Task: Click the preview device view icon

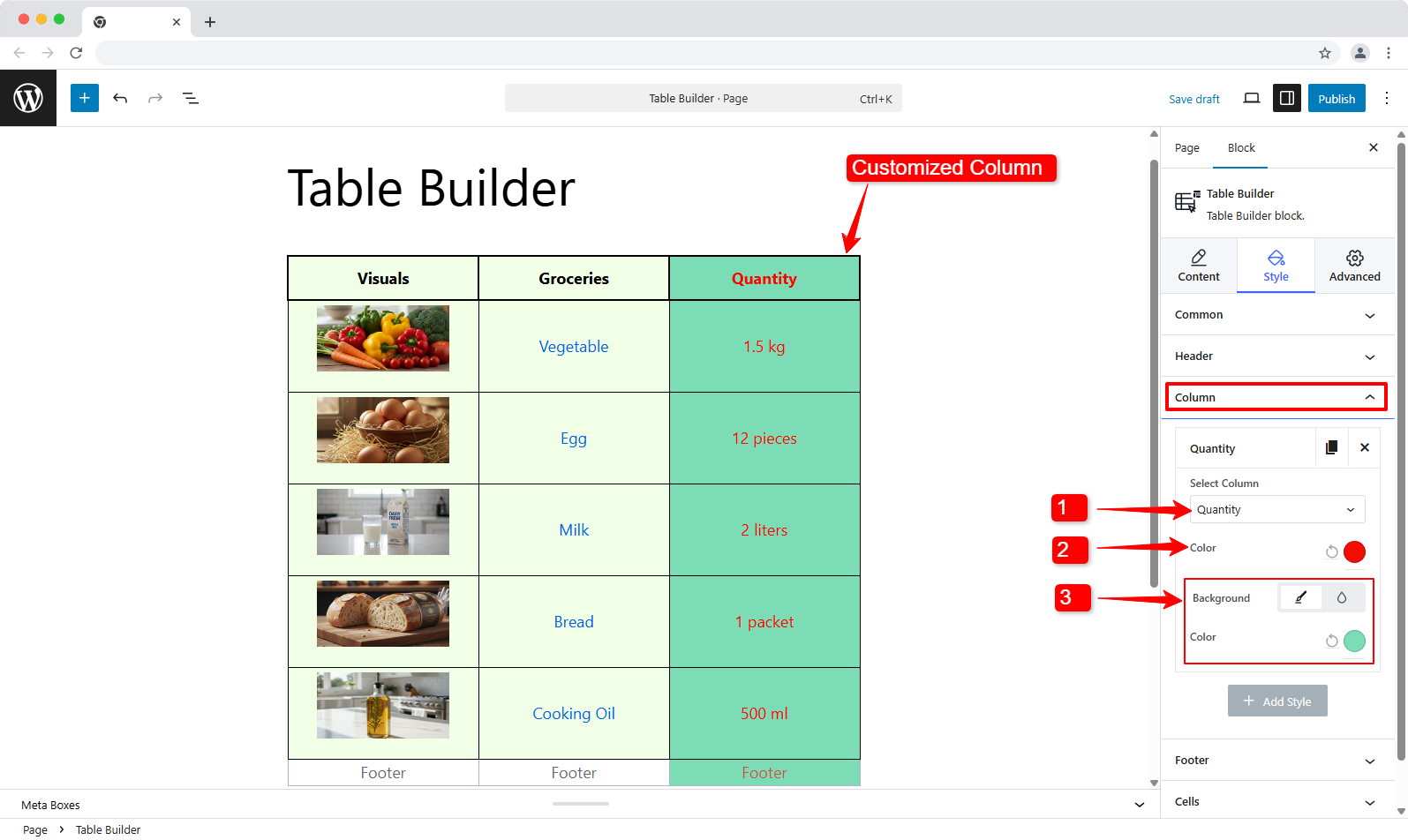Action: pyautogui.click(x=1251, y=98)
